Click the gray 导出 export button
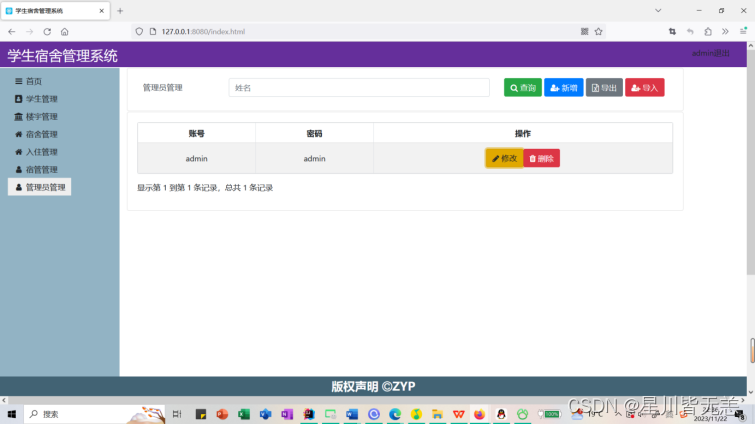Image resolution: width=755 pixels, height=425 pixels. [604, 88]
